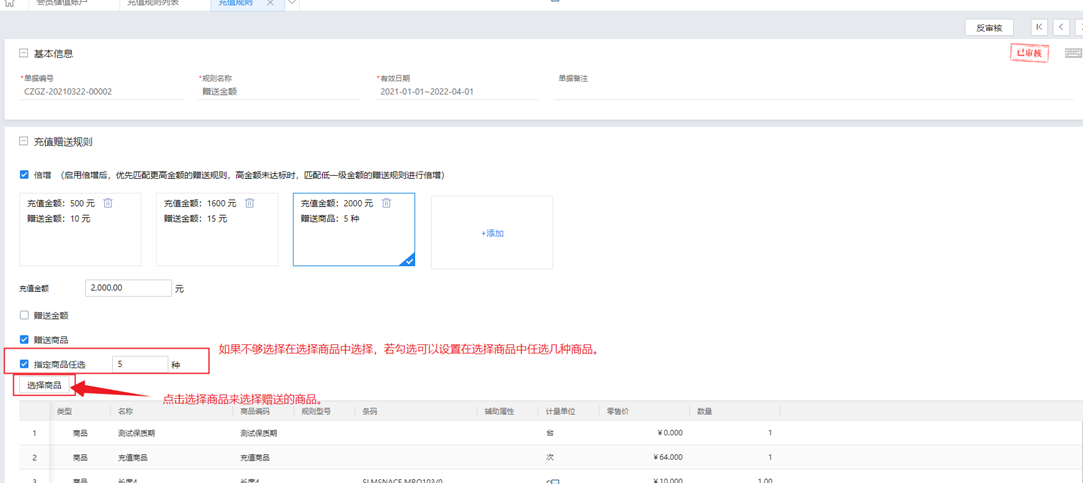This screenshot has width=1083, height=484.
Task: Close the 充值规则 tab
Action: (270, 3)
